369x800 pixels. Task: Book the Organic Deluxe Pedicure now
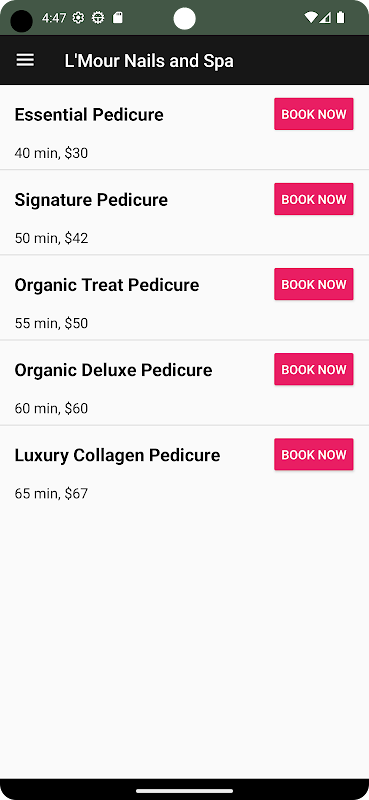(314, 369)
